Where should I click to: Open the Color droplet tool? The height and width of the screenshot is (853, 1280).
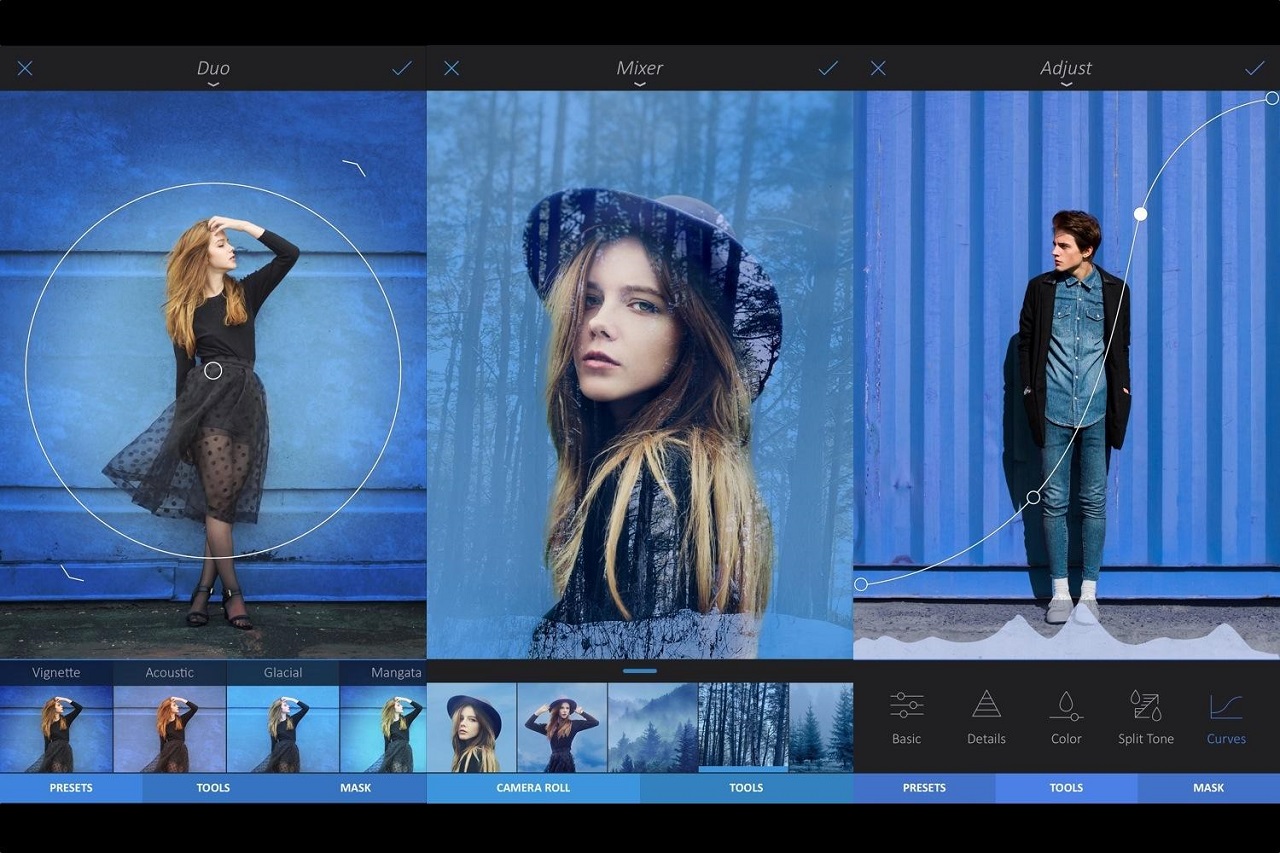click(1066, 718)
